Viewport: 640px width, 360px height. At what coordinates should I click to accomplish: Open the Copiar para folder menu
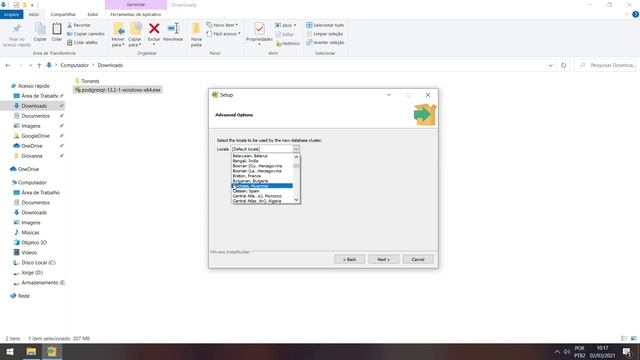pyautogui.click(x=135, y=35)
